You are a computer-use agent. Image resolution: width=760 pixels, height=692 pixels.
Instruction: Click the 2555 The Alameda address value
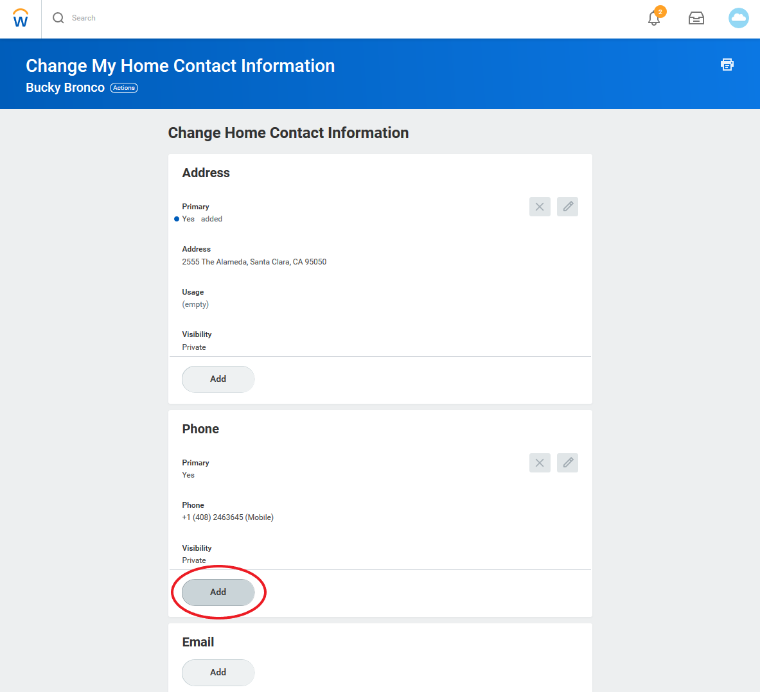[x=254, y=262]
